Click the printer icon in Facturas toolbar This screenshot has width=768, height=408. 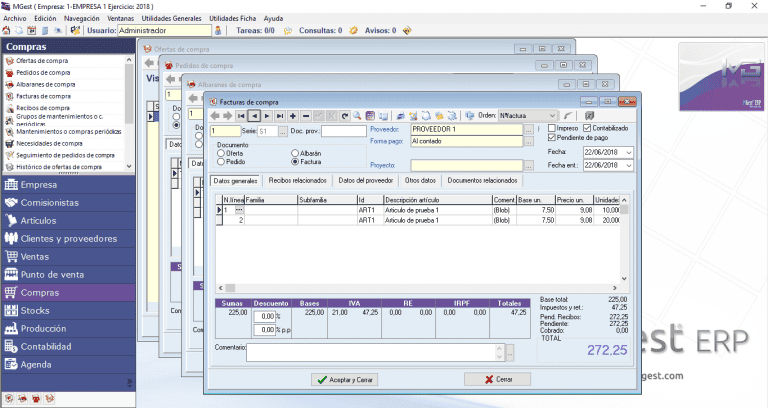[401, 116]
